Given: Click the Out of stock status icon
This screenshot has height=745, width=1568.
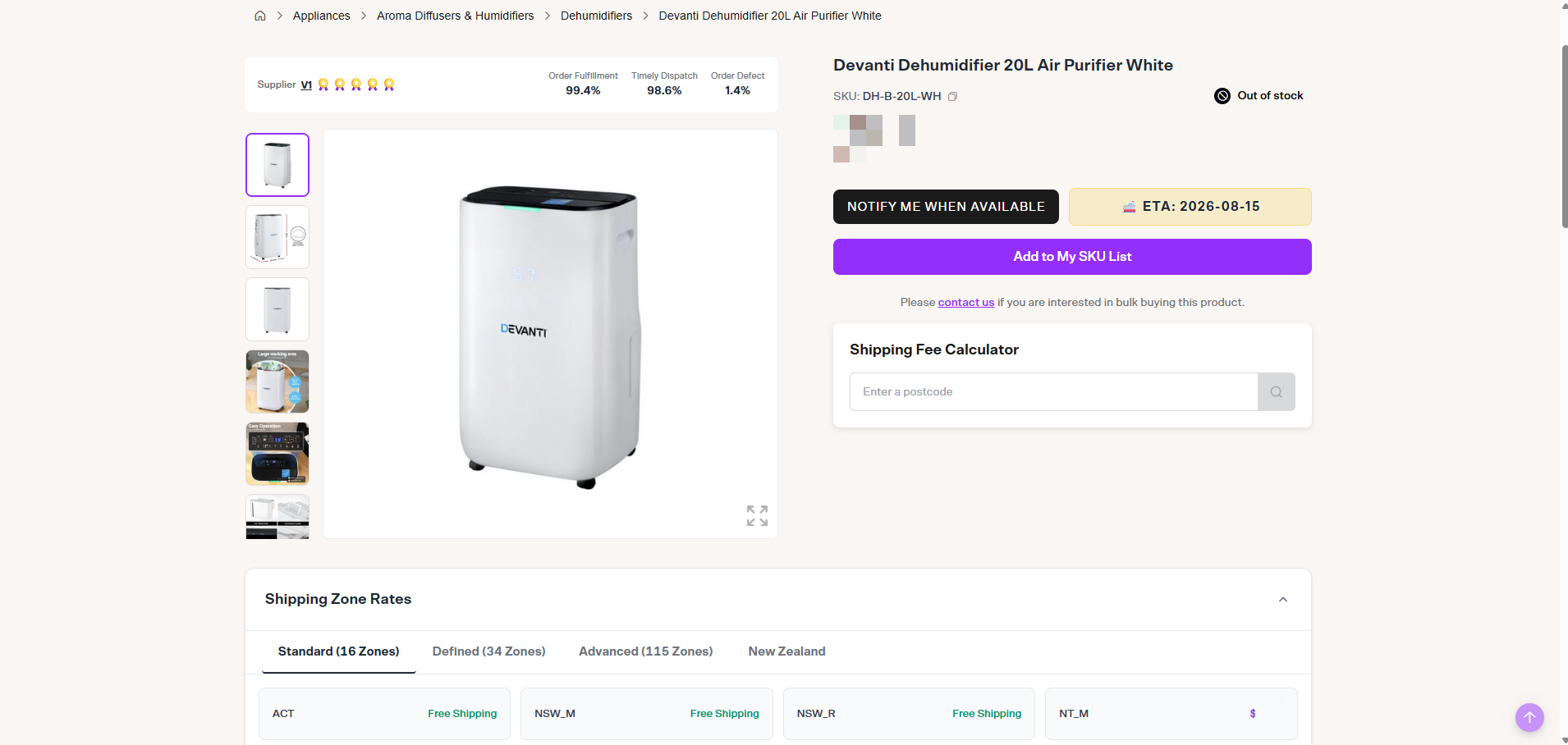Looking at the screenshot, I should coord(1222,96).
